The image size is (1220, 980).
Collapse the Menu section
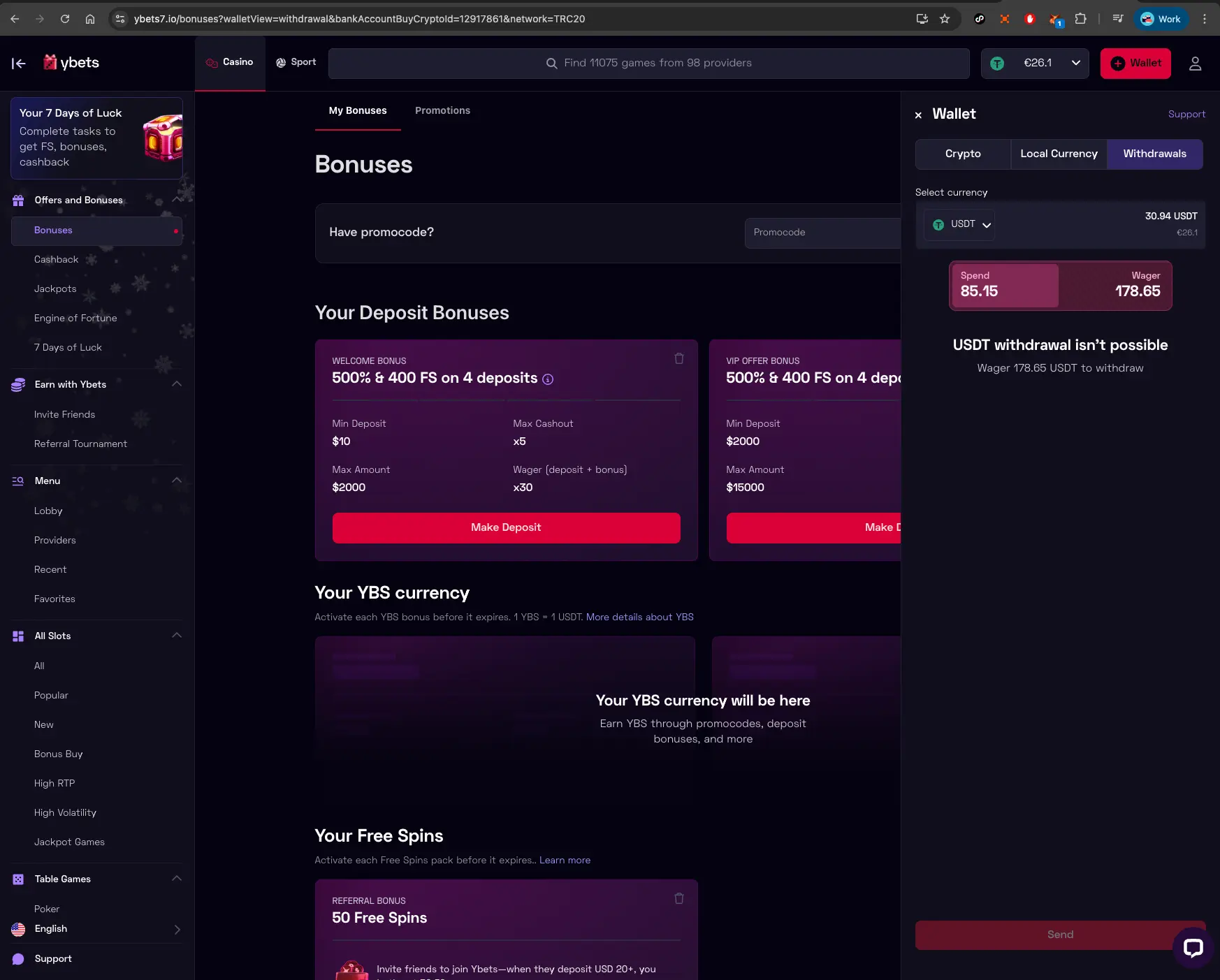177,481
